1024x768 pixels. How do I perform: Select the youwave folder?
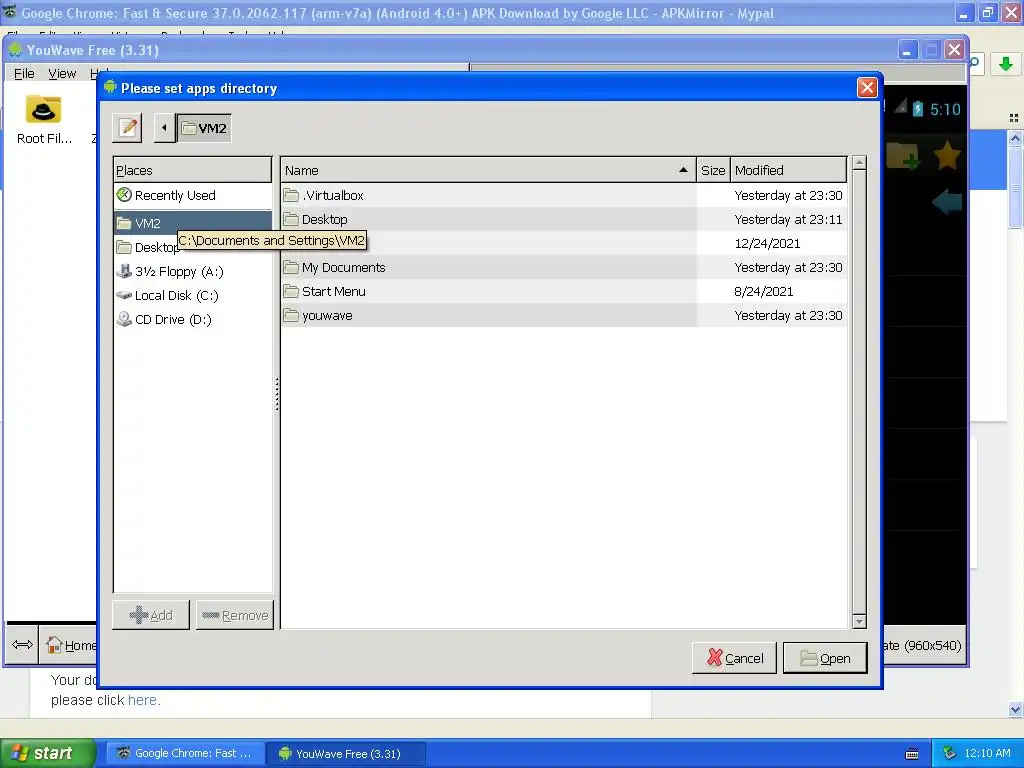564,316
